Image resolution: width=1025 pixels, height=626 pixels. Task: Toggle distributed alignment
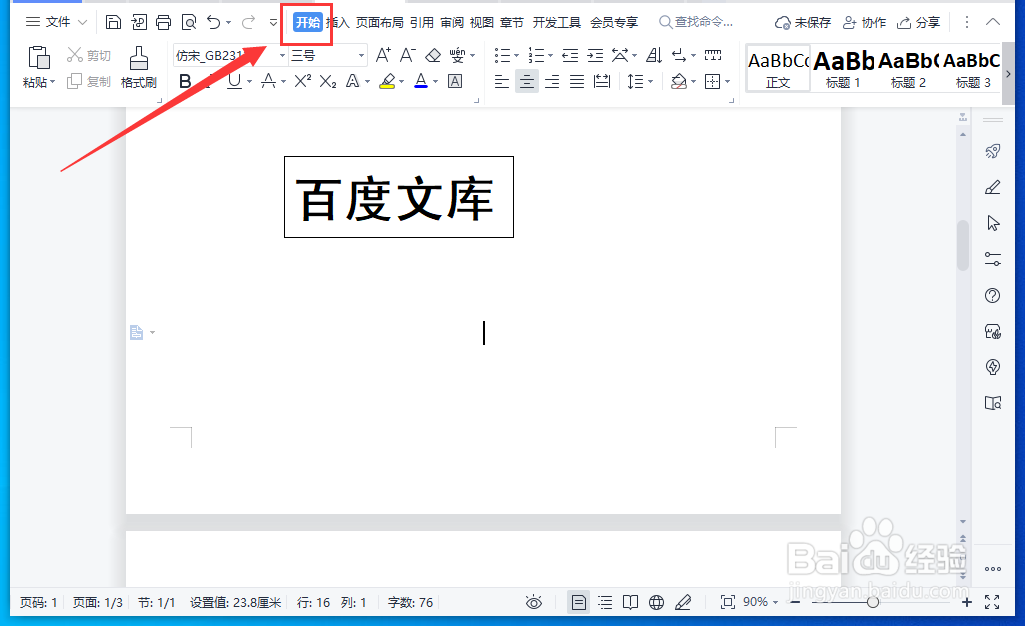point(602,82)
